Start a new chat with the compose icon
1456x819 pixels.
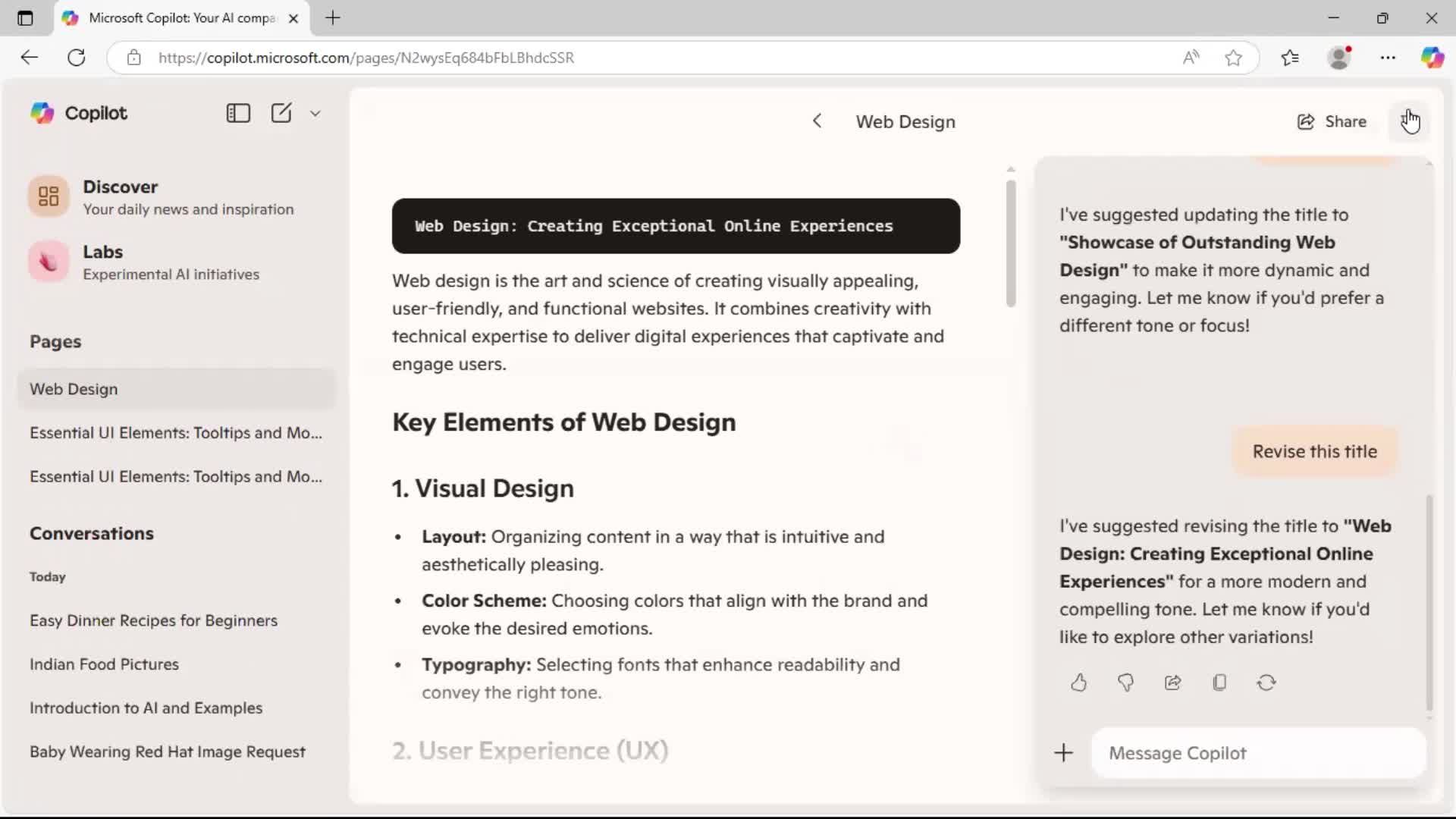tap(281, 113)
